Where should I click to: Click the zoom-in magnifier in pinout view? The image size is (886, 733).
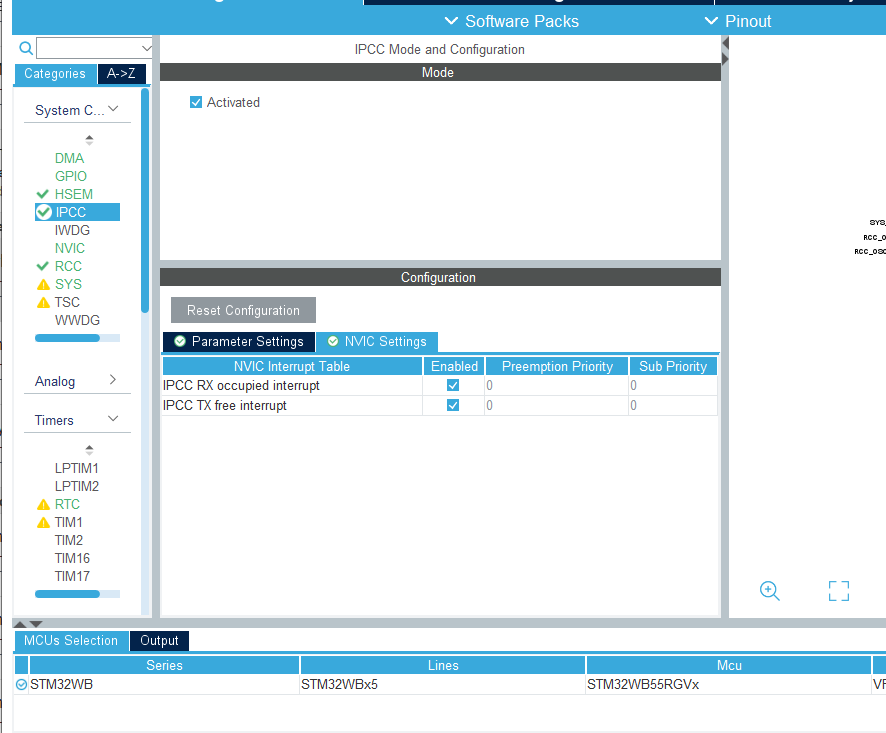pyautogui.click(x=770, y=591)
